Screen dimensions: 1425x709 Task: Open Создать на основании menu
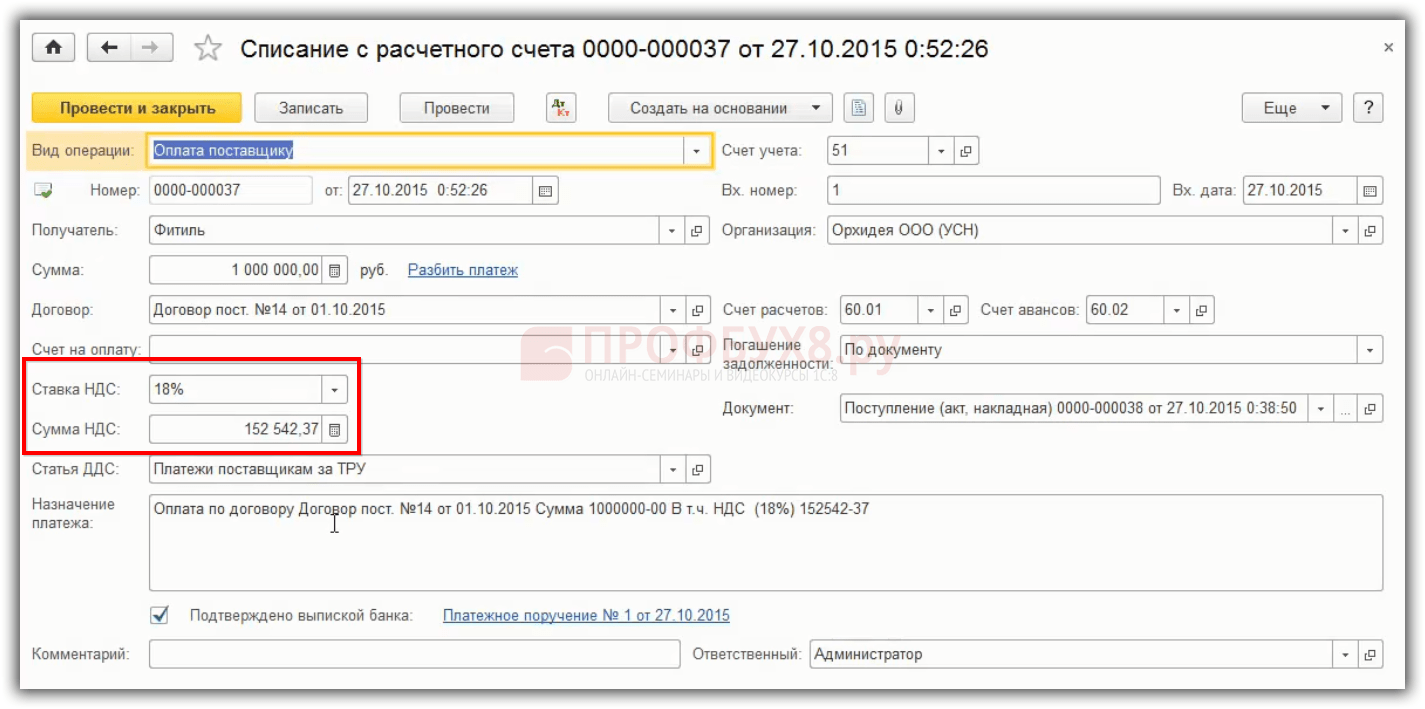pos(719,108)
